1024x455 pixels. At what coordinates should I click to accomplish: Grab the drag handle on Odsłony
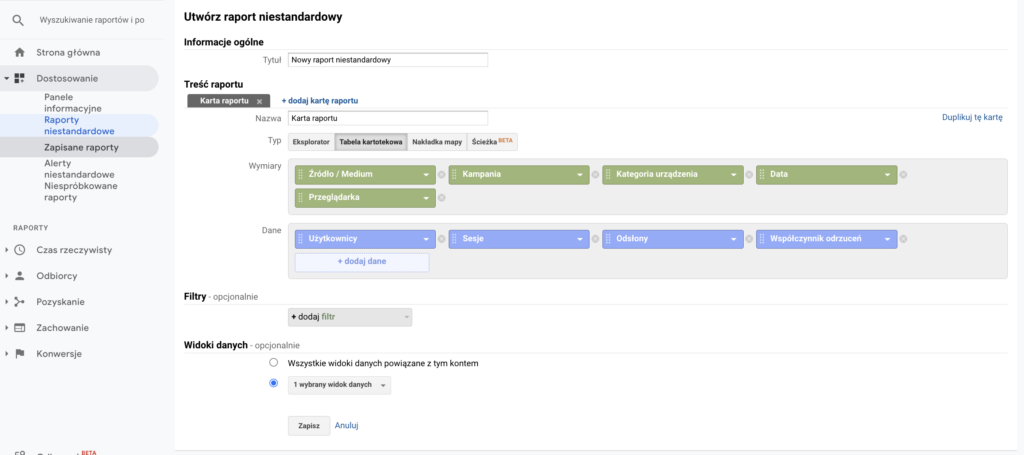(609, 239)
